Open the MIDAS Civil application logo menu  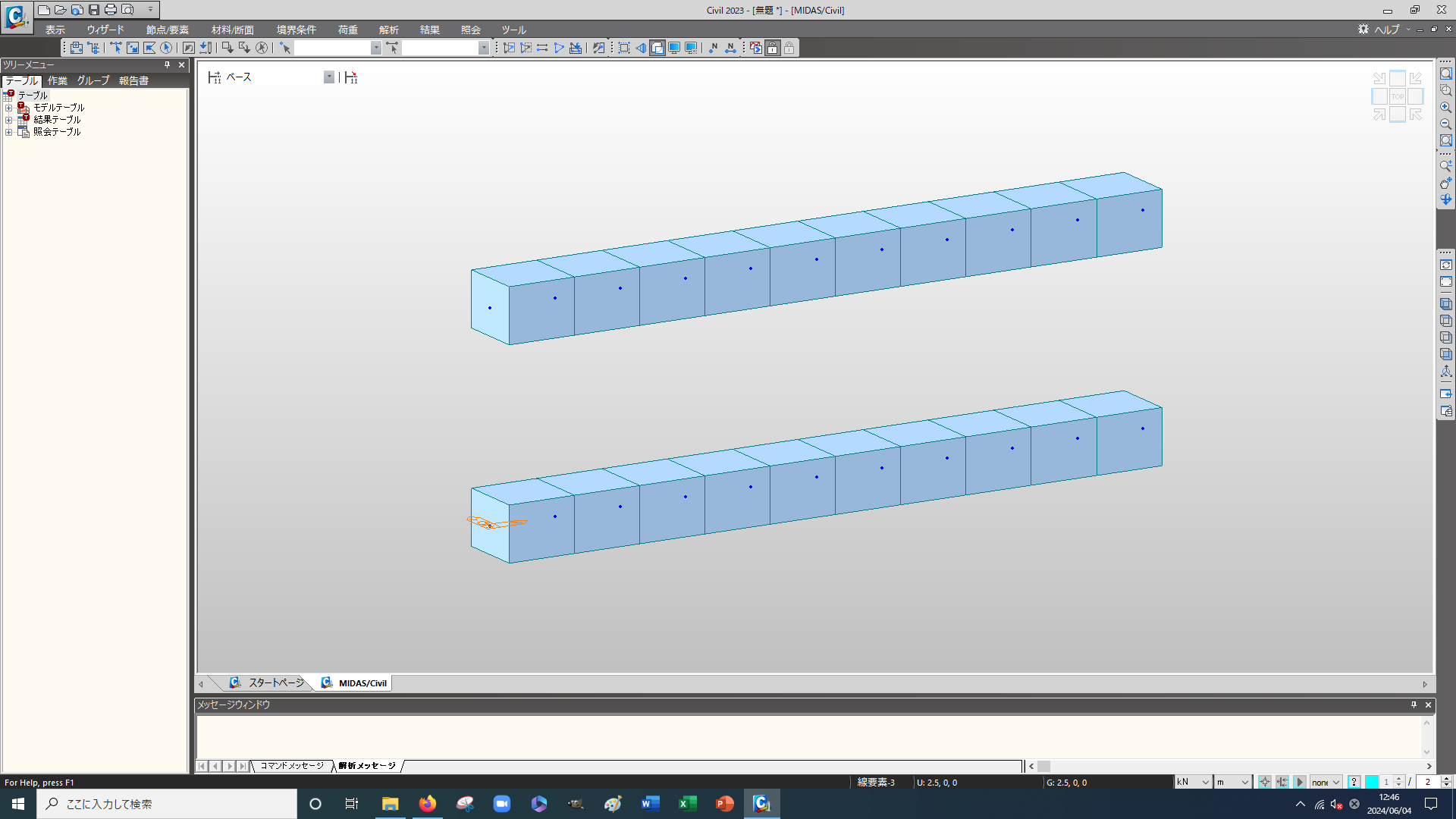16,17
